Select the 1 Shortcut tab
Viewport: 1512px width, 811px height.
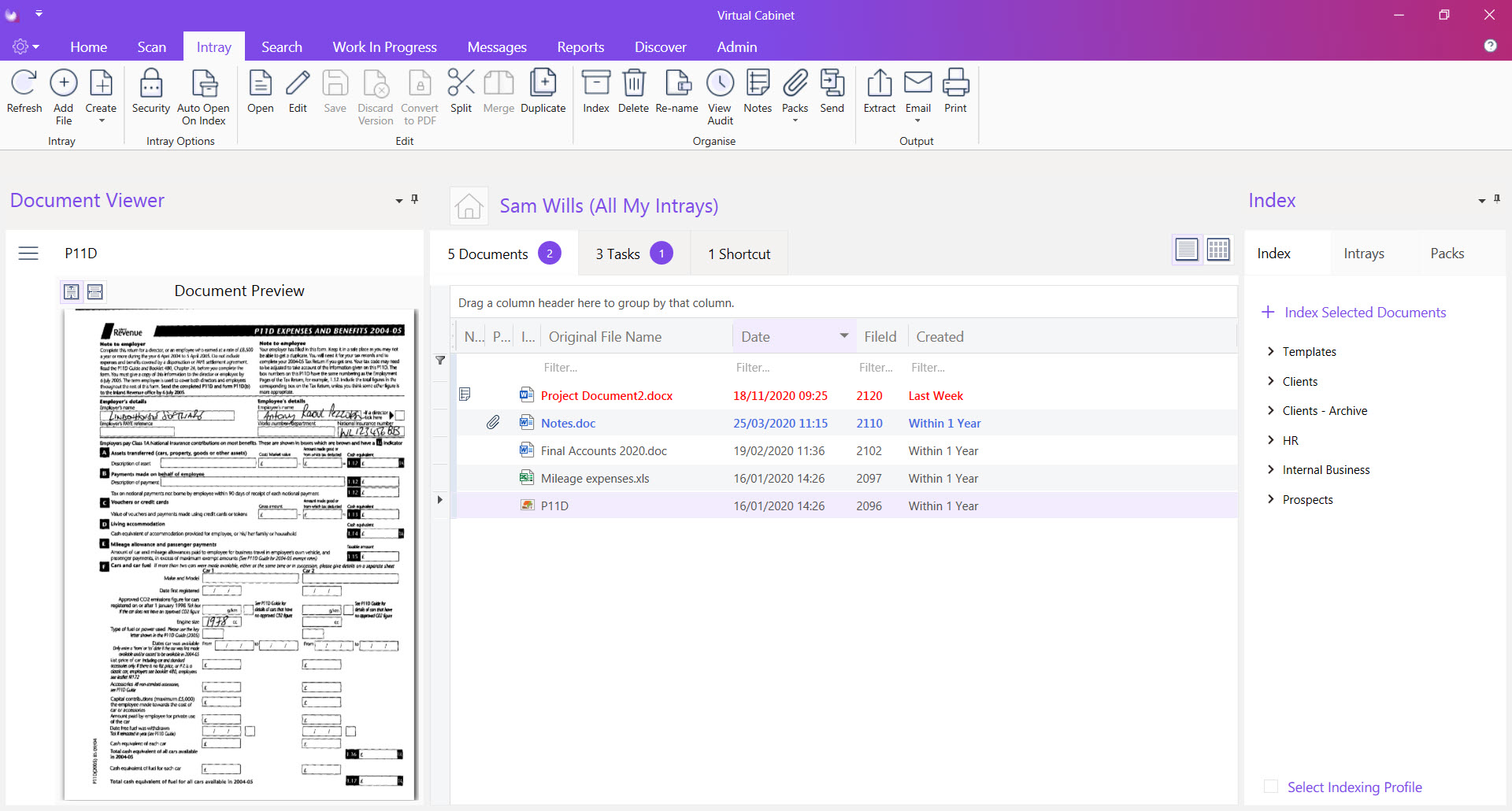tap(739, 254)
